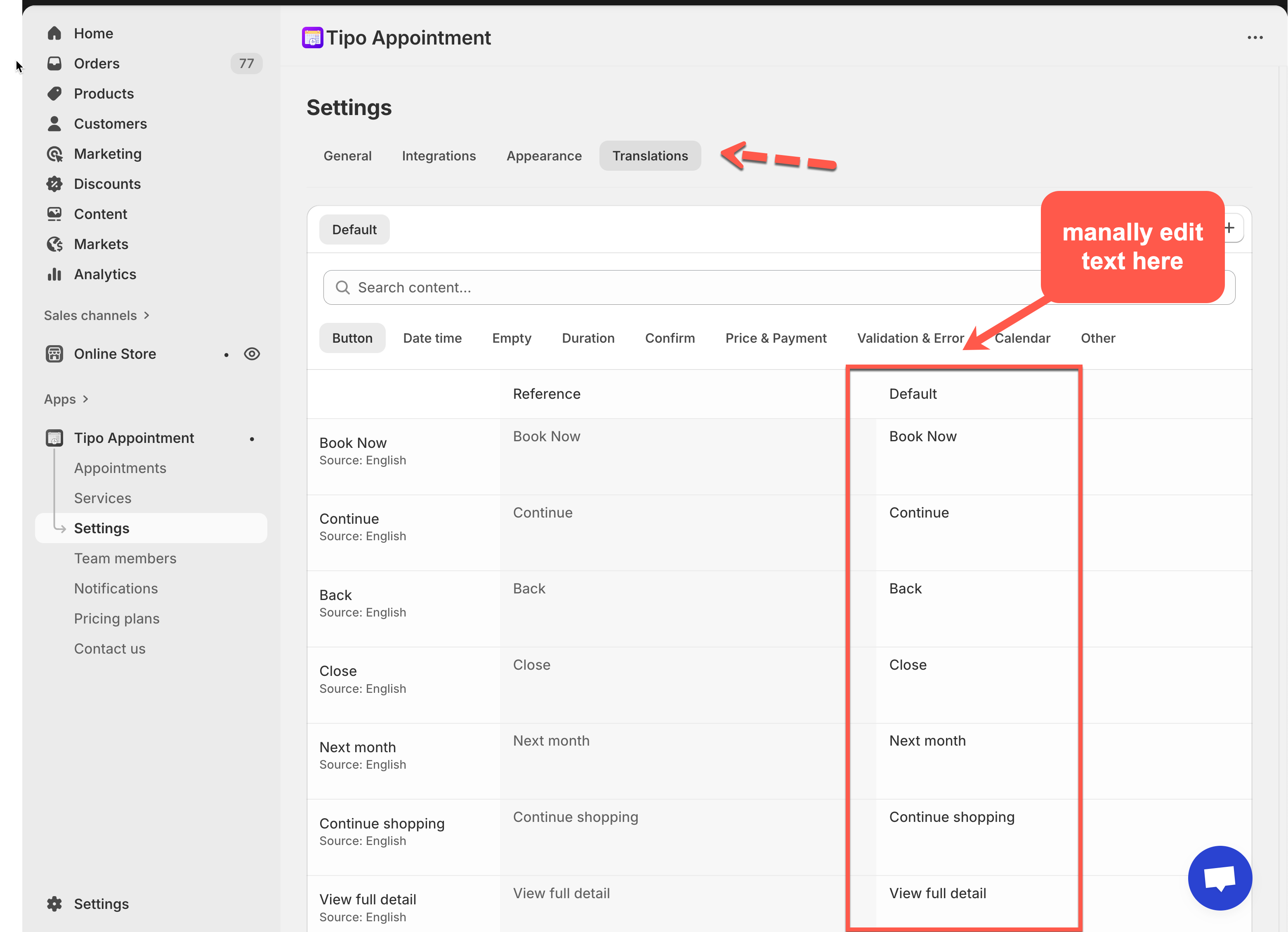The height and width of the screenshot is (932, 1288).
Task: Switch to the Appearance settings tab
Action: click(x=543, y=156)
